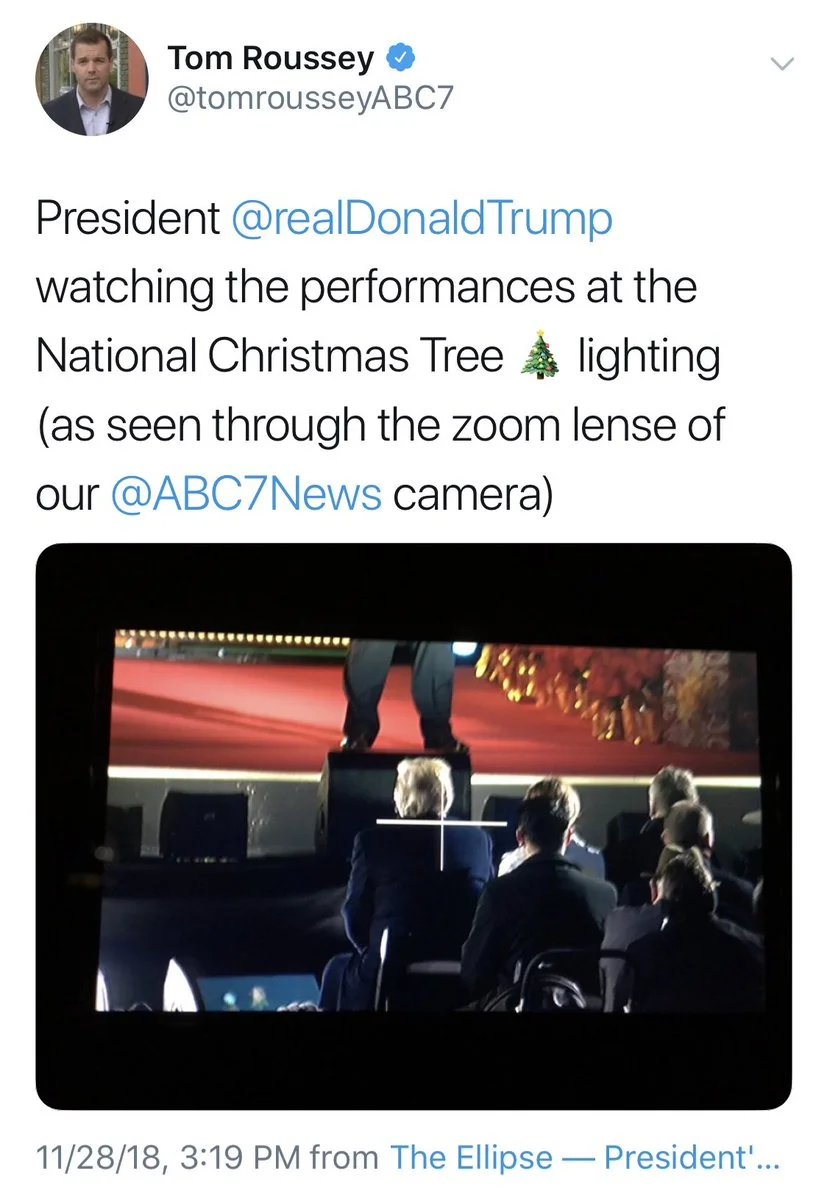The width and height of the screenshot is (827, 1199).
Task: Click the word 'President' starting the tweet
Action: pos(128,219)
